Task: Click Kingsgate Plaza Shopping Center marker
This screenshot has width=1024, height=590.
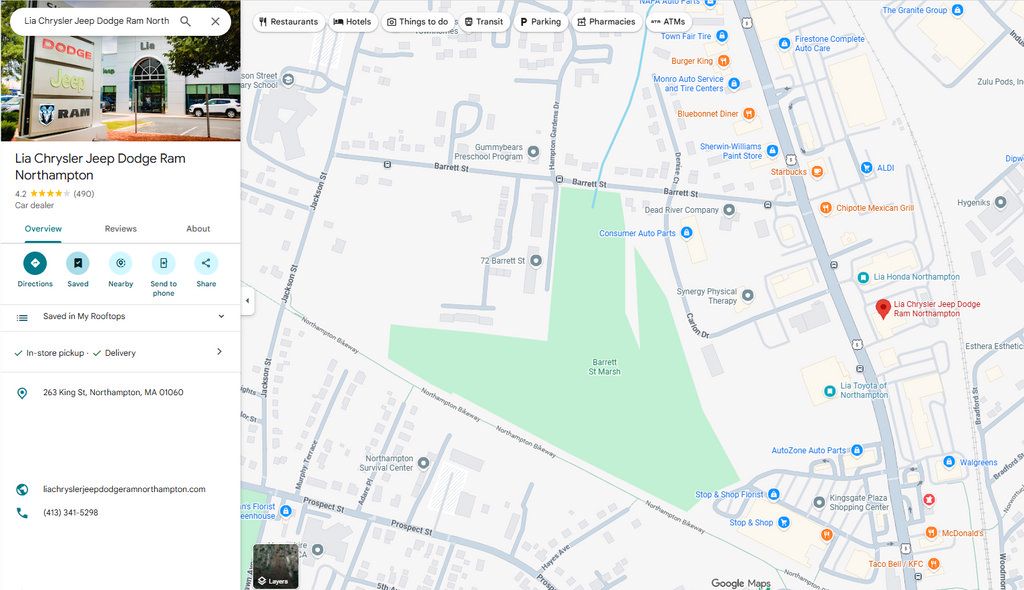Action: (819, 502)
